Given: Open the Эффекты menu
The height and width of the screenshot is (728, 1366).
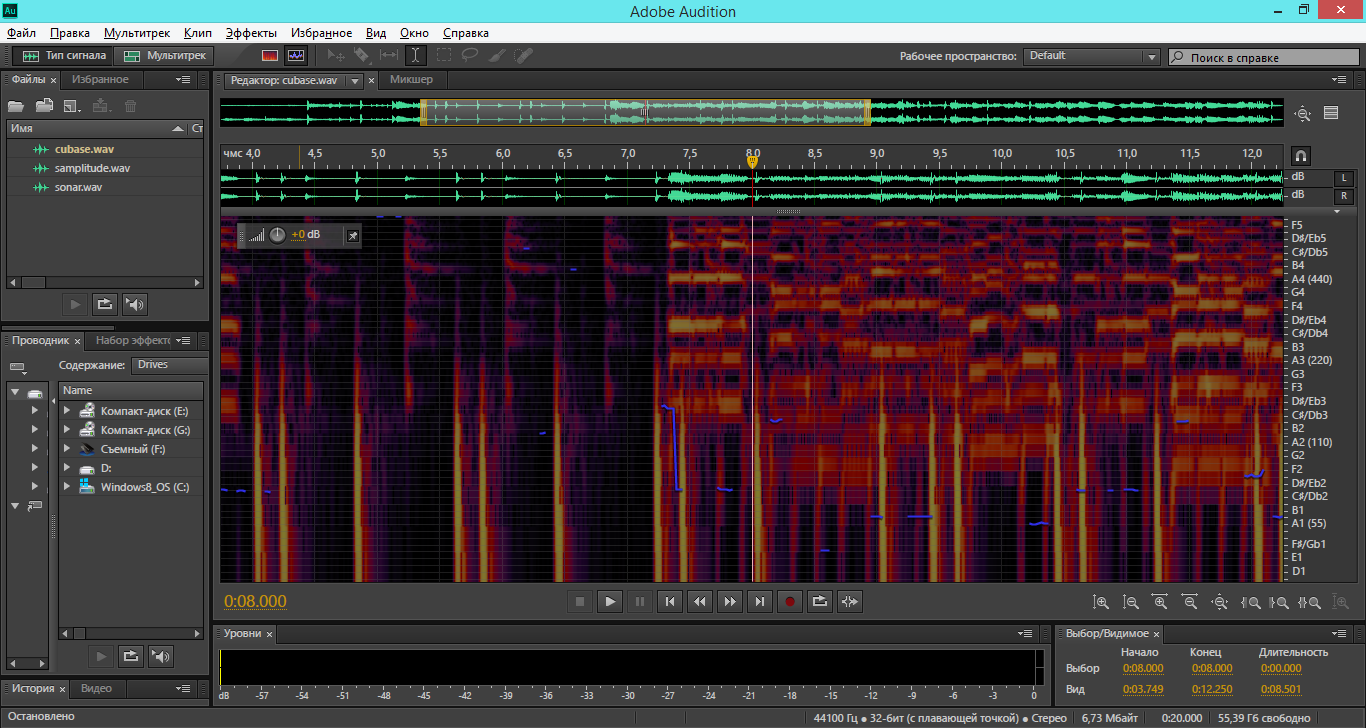Looking at the screenshot, I should pos(251,33).
